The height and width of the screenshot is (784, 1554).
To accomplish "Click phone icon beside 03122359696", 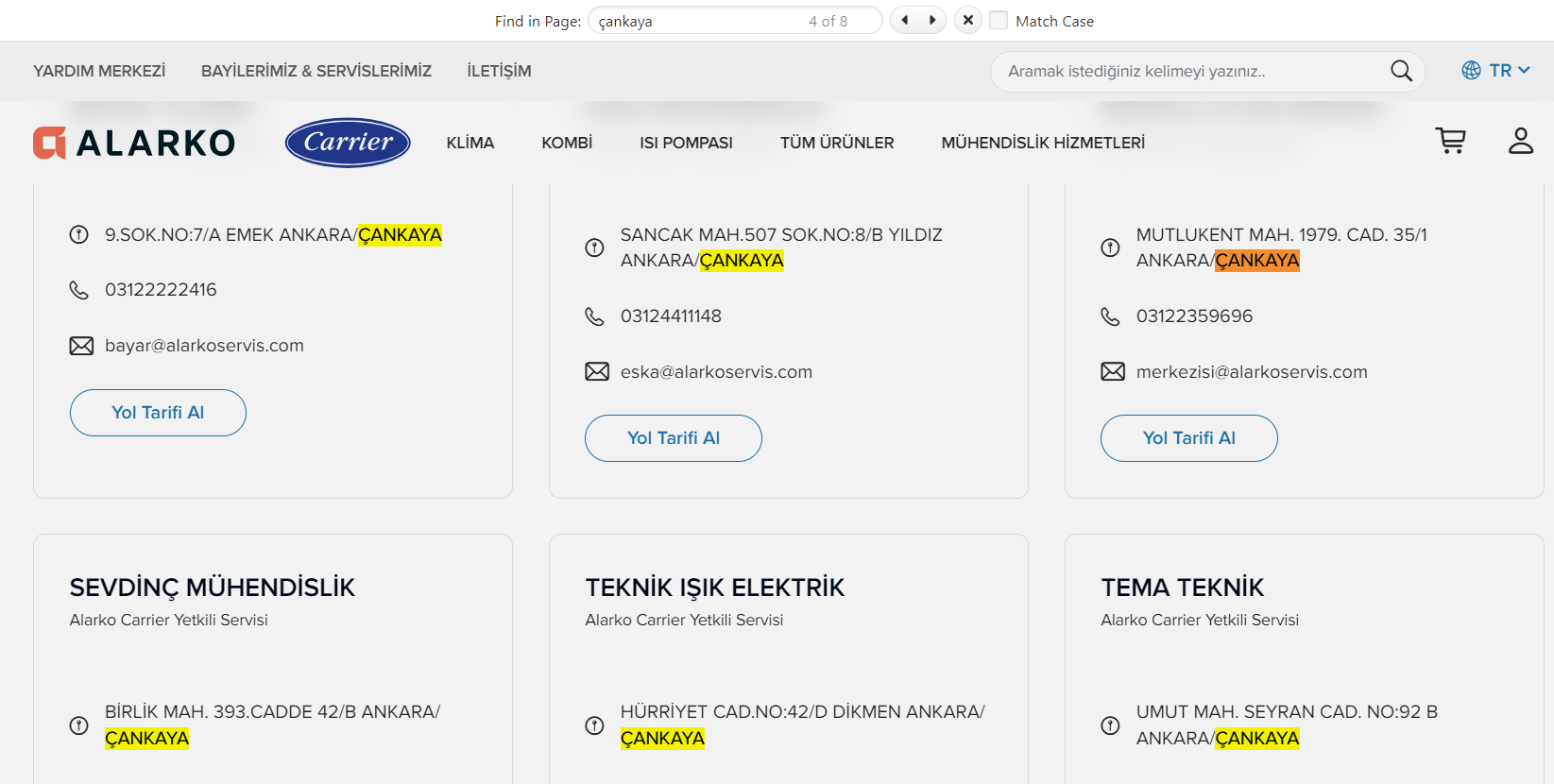I will [1110, 316].
